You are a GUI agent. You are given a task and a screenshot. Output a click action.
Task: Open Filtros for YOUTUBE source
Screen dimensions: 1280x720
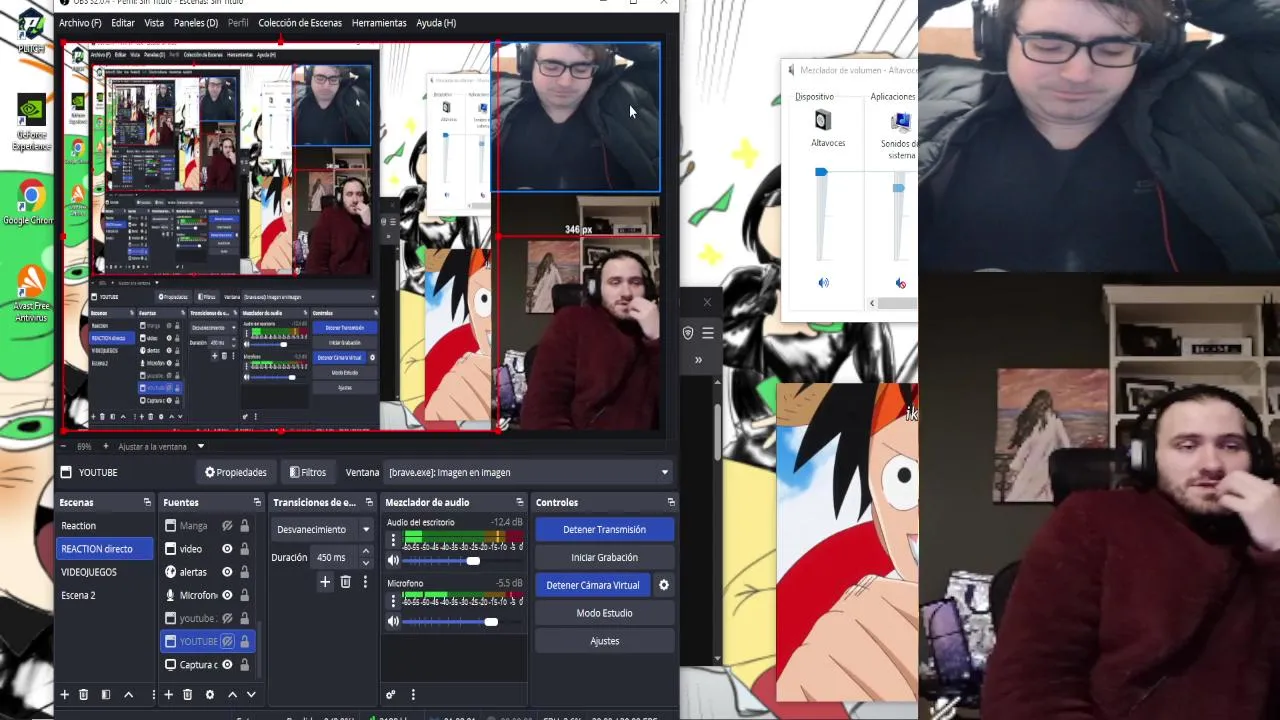tap(307, 472)
